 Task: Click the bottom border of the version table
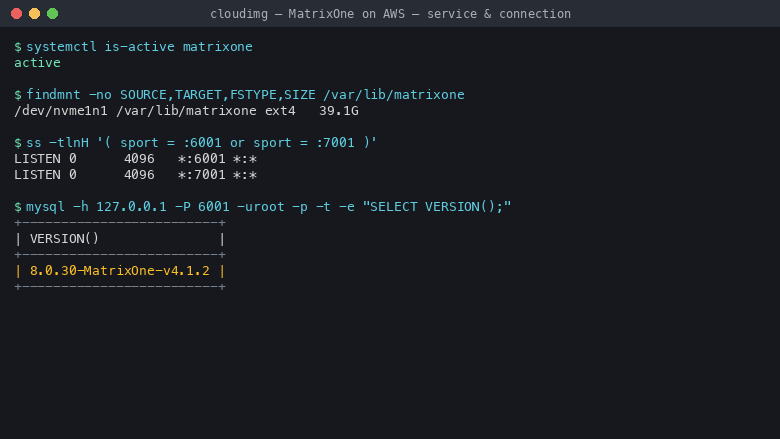[x=120, y=286]
